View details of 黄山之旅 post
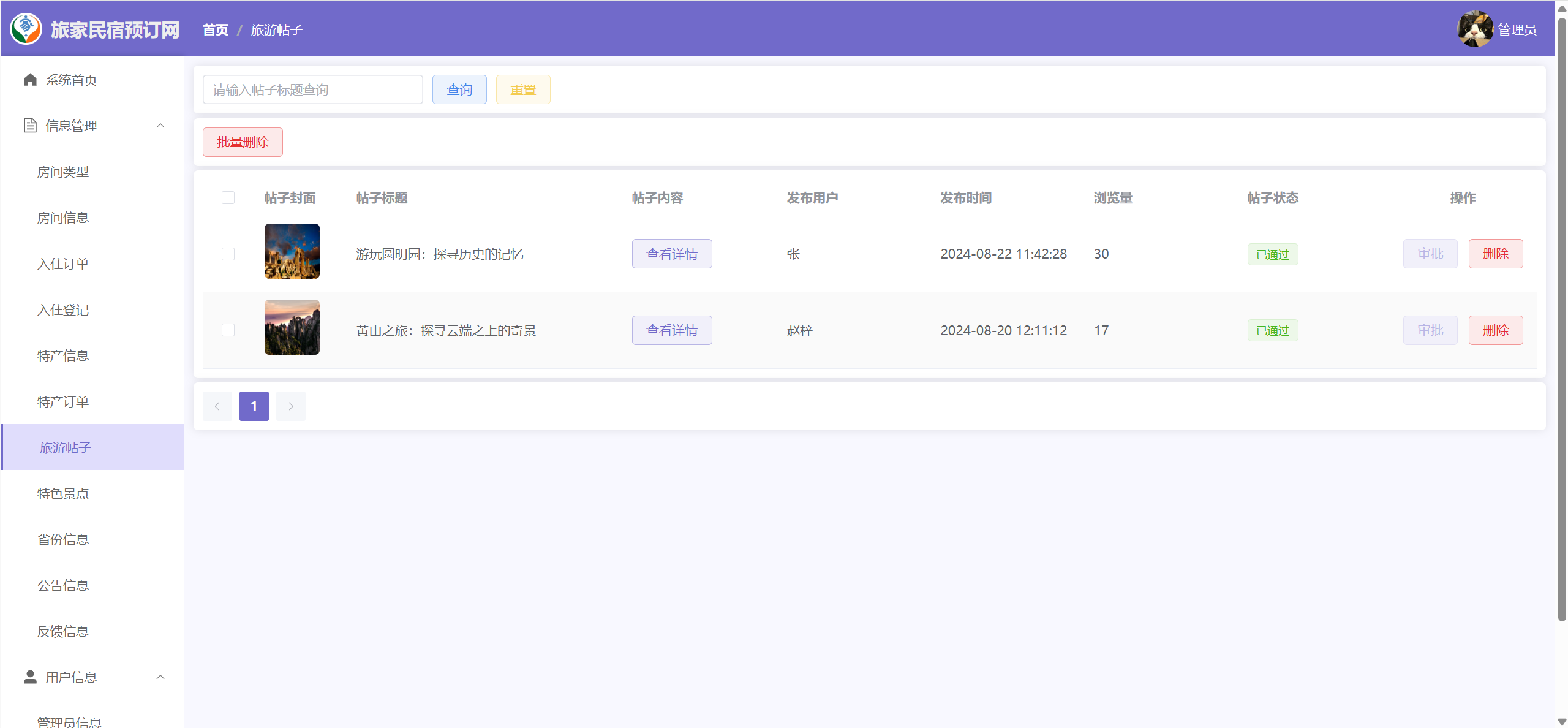The height and width of the screenshot is (728, 1568). pos(671,330)
